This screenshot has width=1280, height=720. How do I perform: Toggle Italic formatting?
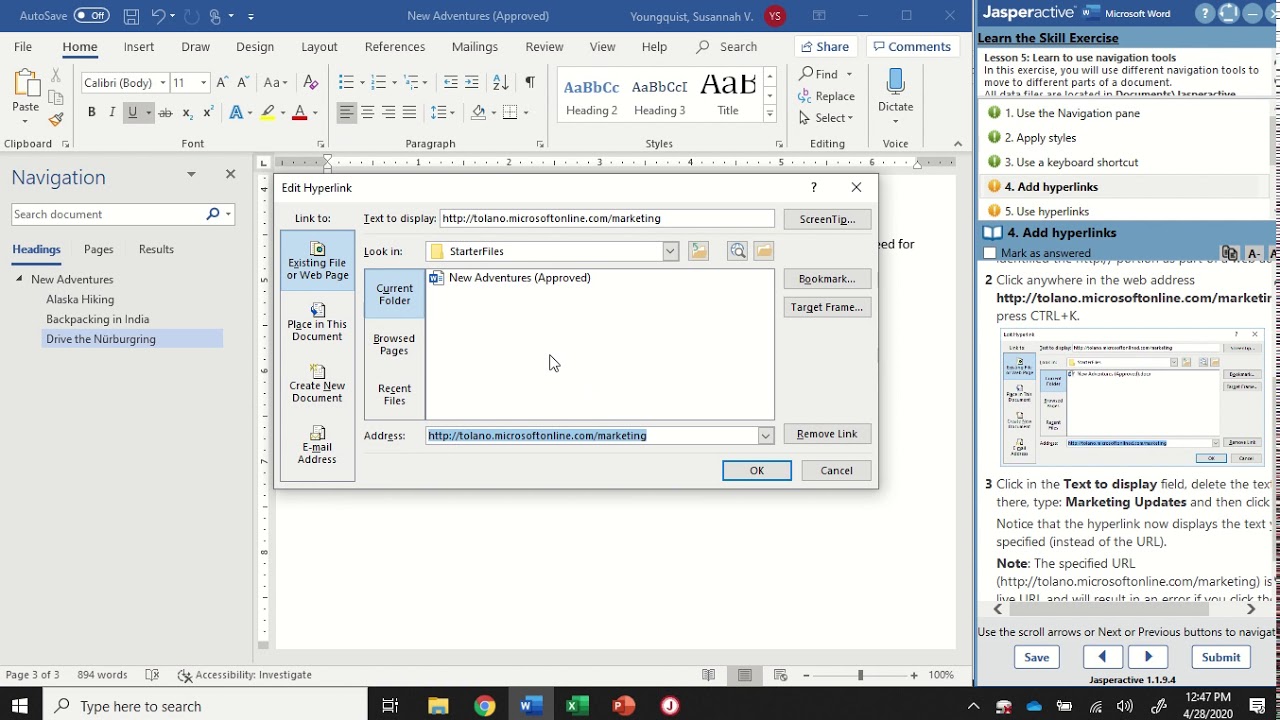click(111, 113)
